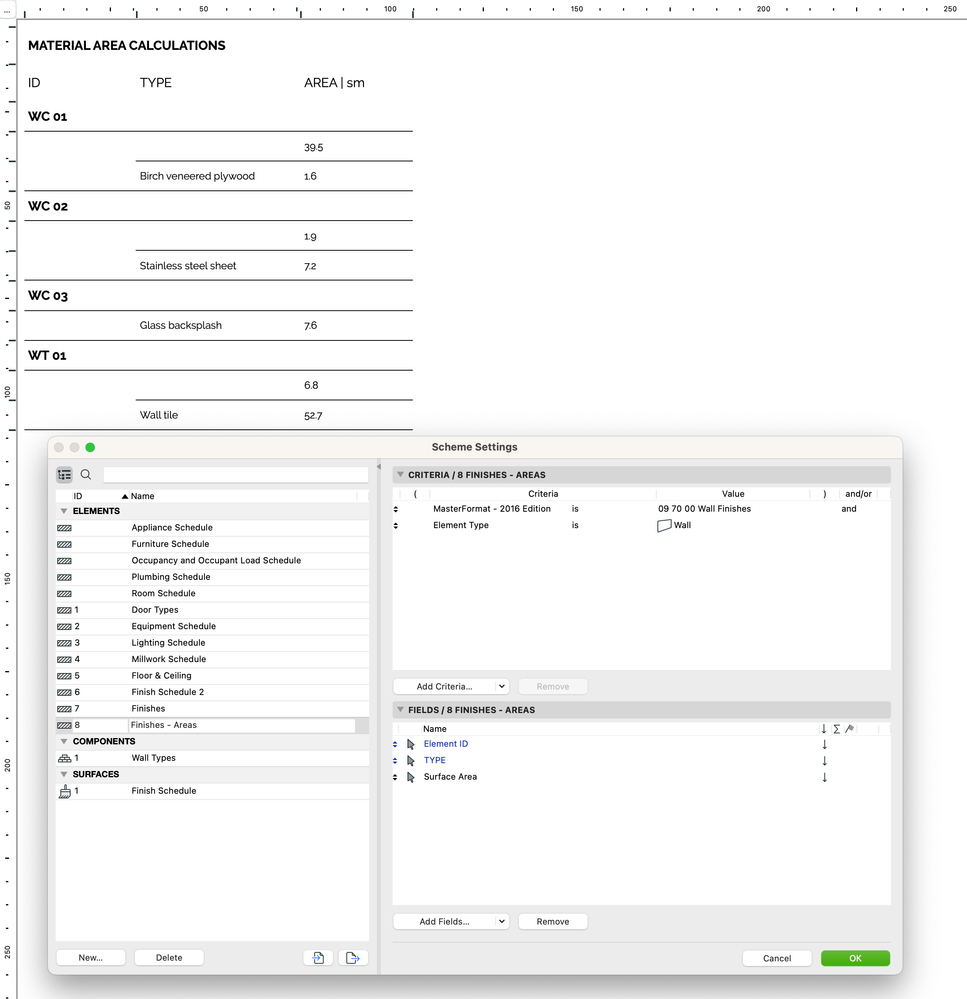Image resolution: width=967 pixels, height=999 pixels.
Task: Select the Millwork Schedule scheme
Action: tap(212, 659)
